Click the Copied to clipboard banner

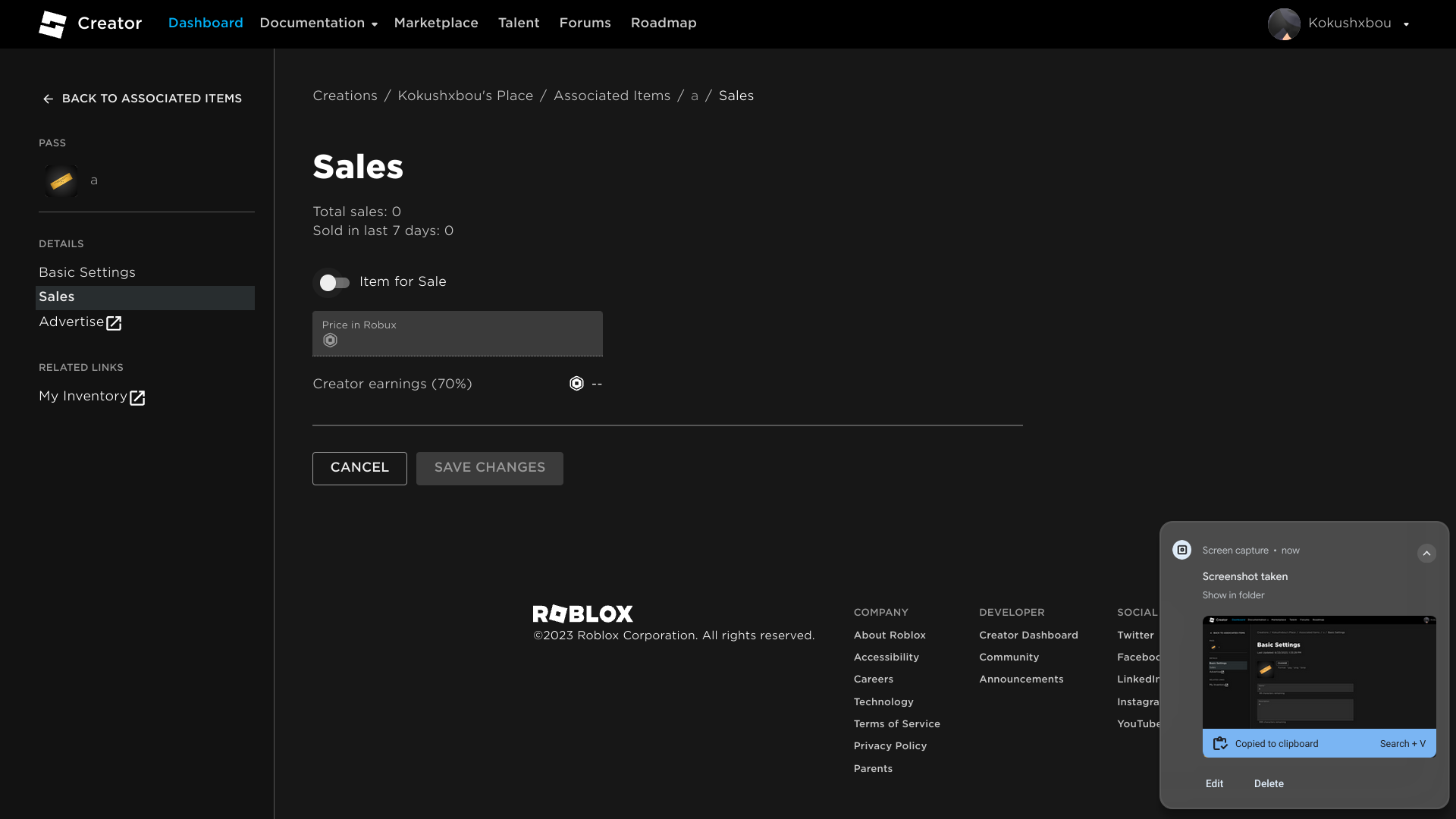click(1319, 744)
